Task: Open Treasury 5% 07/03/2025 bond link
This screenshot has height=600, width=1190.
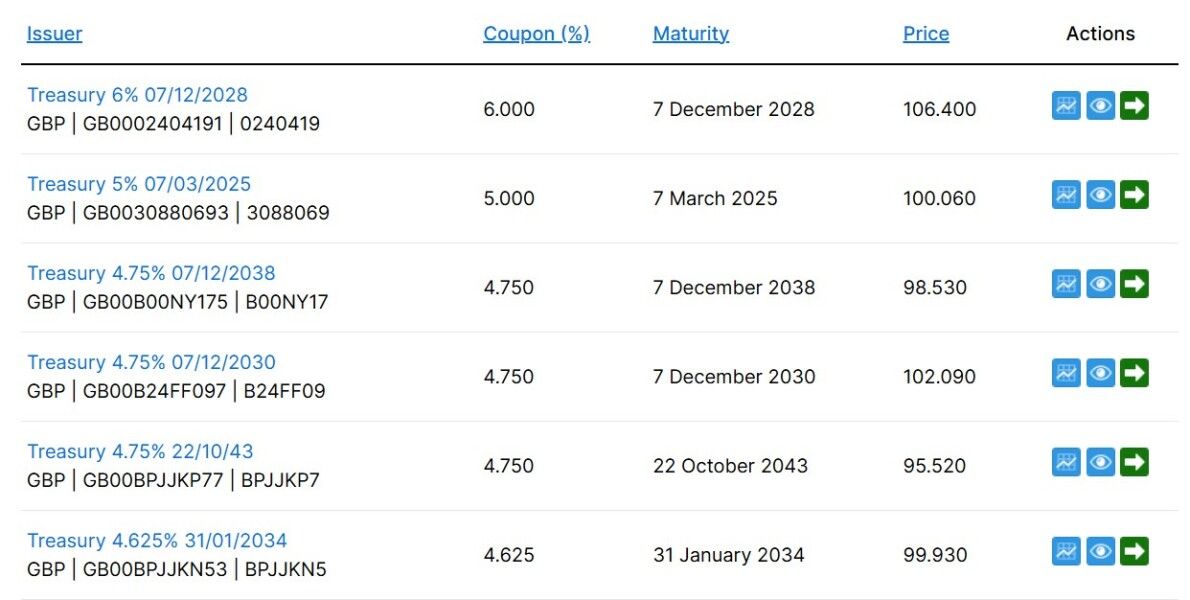Action: click(x=139, y=184)
